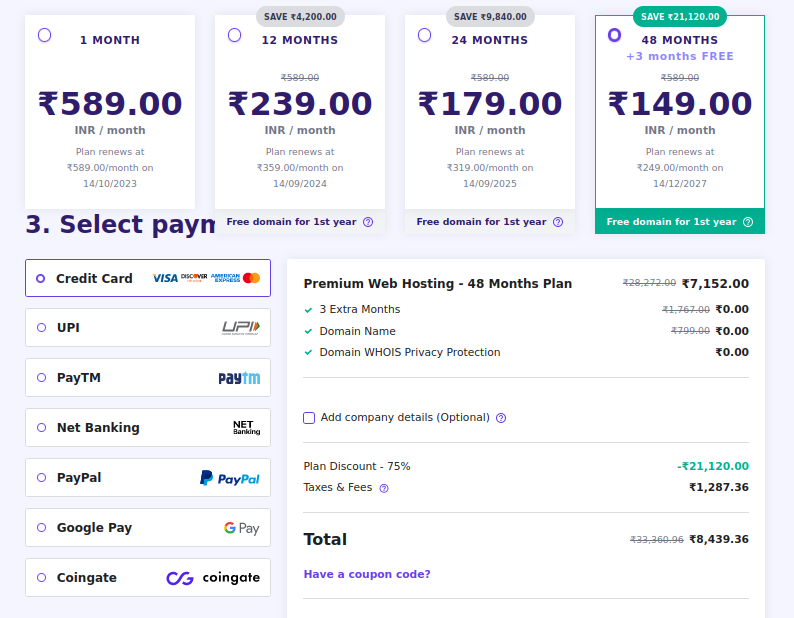Screen dimensions: 794x618
Task: Select the 12 Months plan radio button
Action: point(235,35)
